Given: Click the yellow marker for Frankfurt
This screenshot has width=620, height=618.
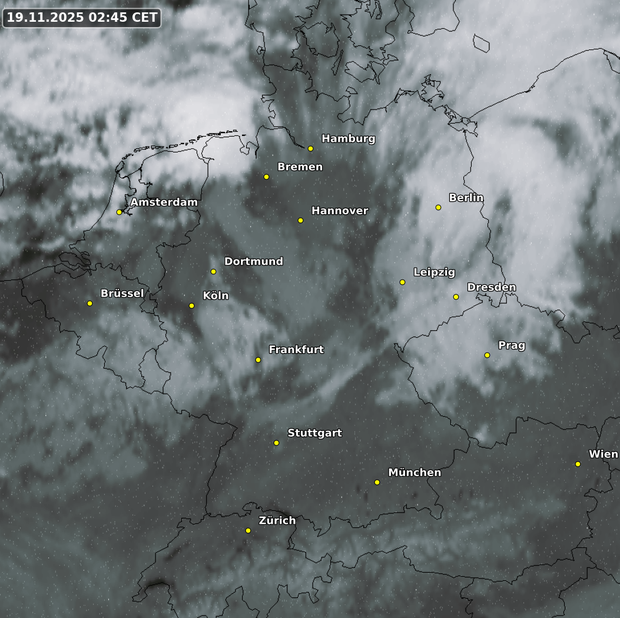Looking at the screenshot, I should point(258,360).
